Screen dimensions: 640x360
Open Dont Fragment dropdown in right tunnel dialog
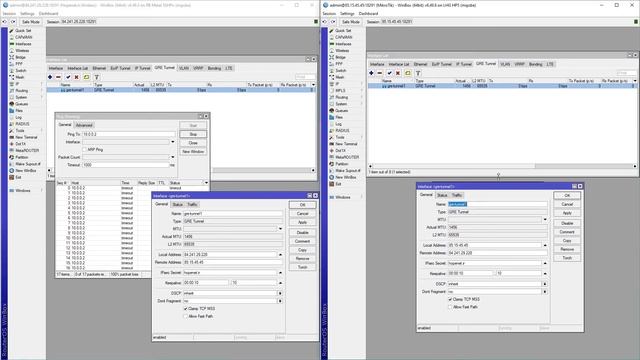coord(545,292)
